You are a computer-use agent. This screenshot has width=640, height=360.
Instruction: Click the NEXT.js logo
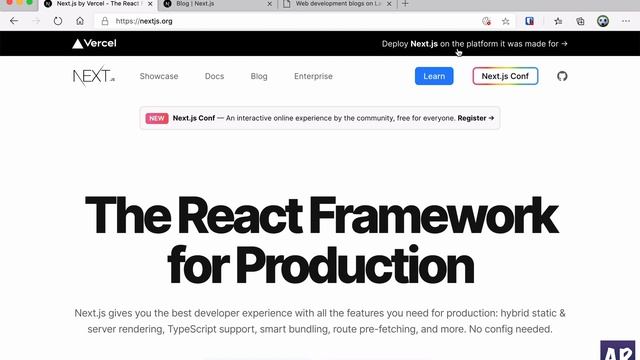click(93, 76)
